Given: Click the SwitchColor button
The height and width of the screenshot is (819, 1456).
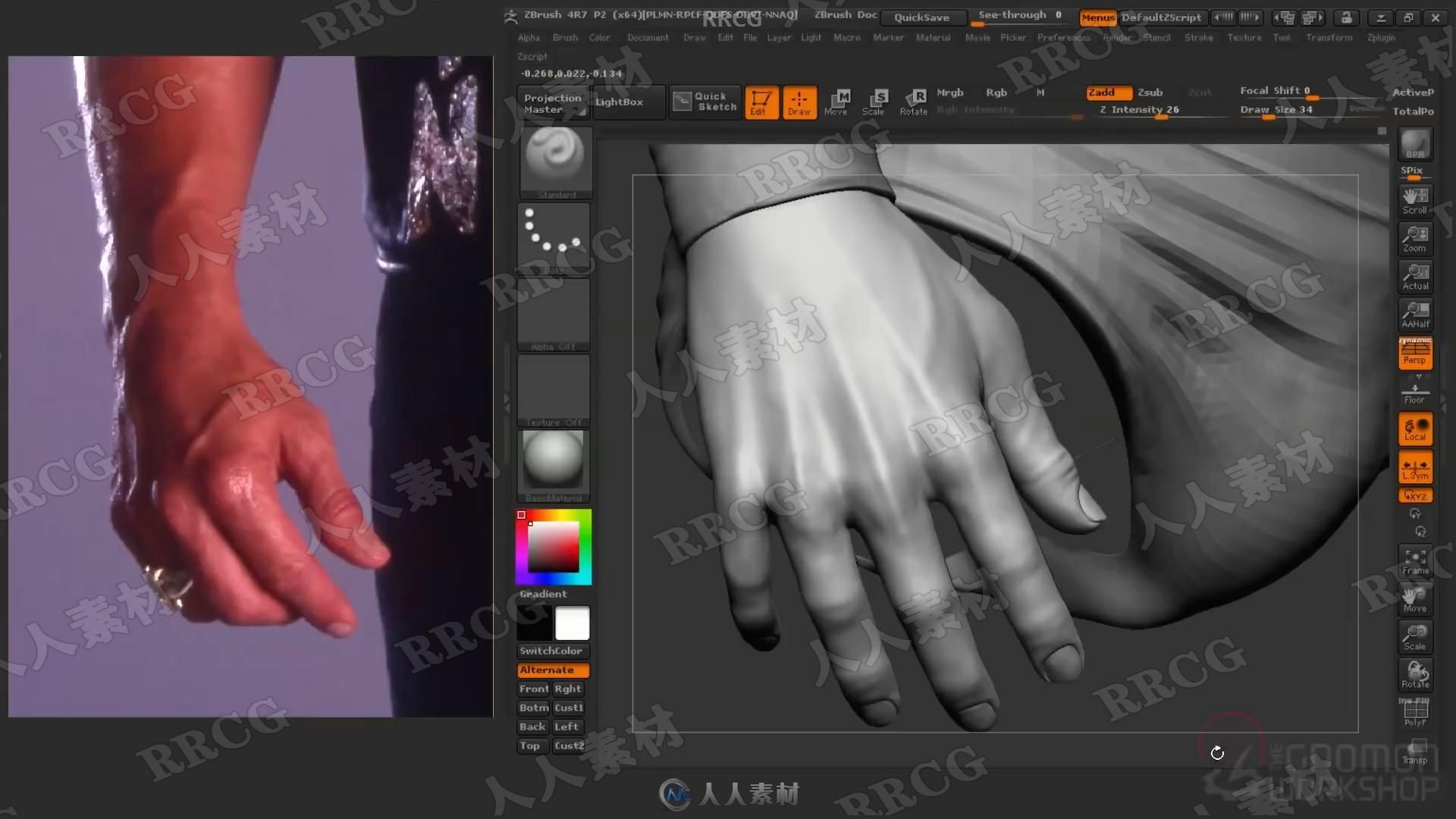Looking at the screenshot, I should 551,650.
